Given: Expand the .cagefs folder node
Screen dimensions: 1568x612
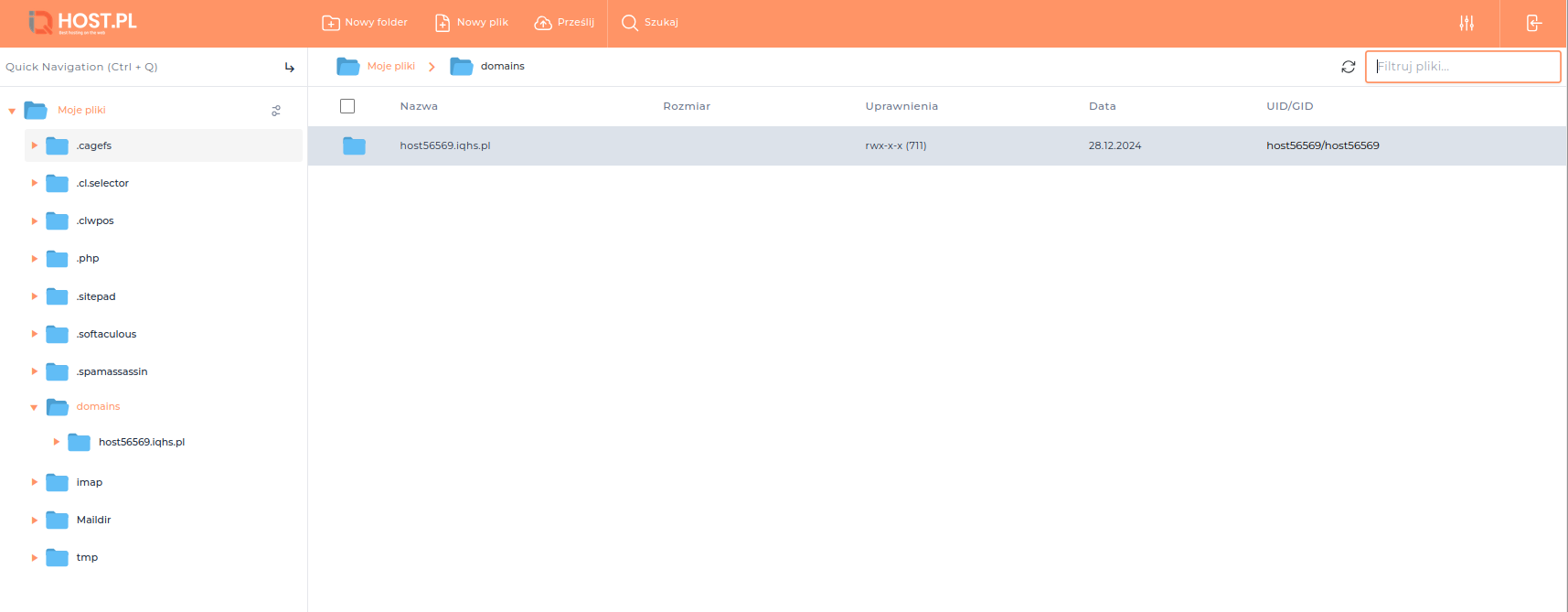Looking at the screenshot, I should click(x=34, y=145).
